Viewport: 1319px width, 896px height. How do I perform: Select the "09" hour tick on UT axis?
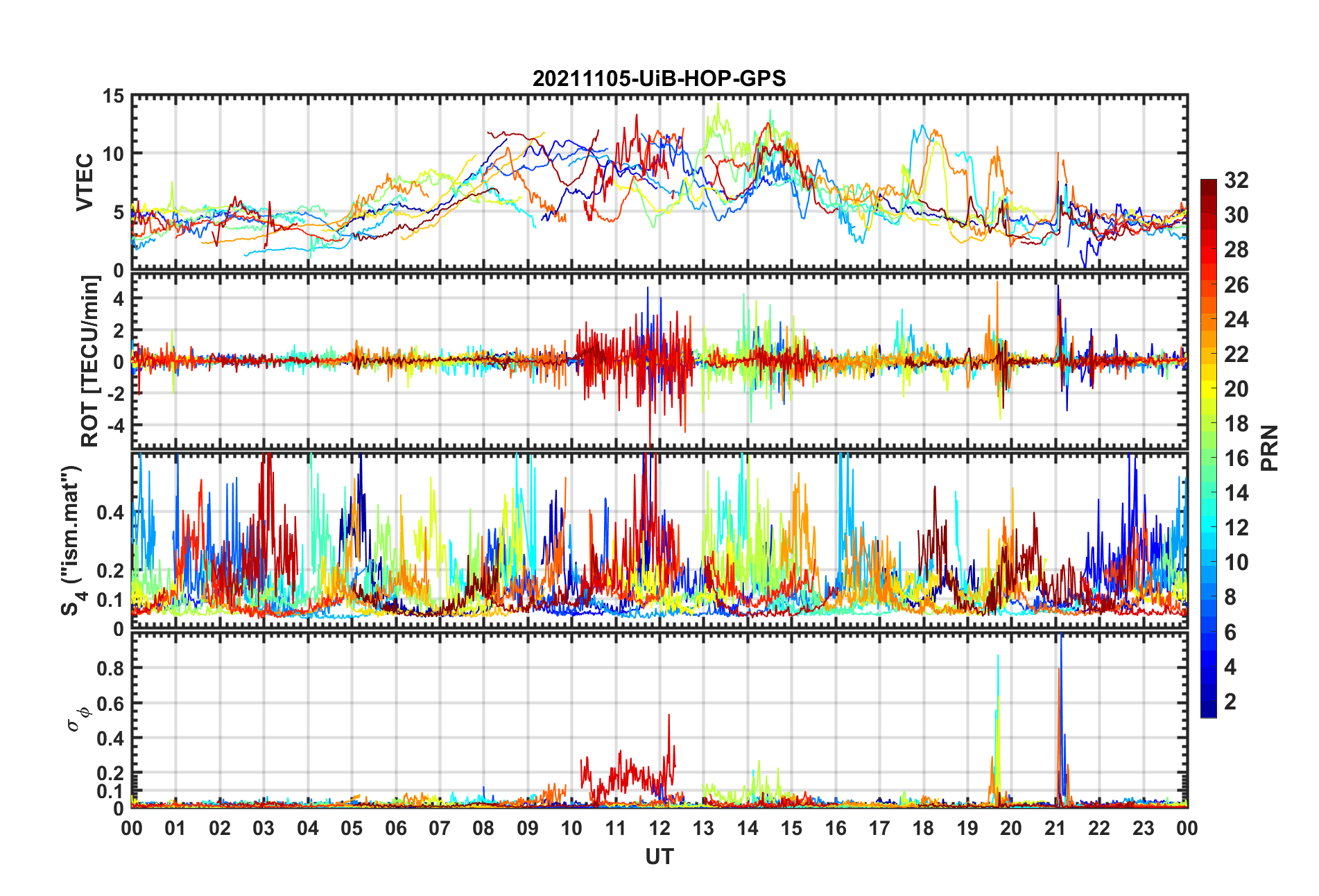(528, 828)
